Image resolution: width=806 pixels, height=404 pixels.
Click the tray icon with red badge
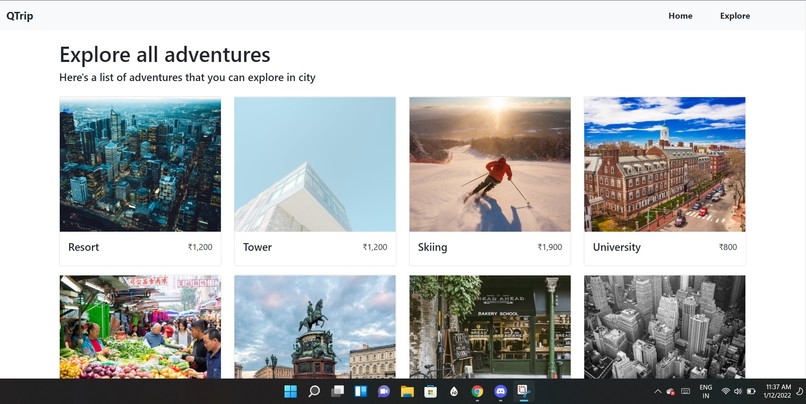pyautogui.click(x=670, y=392)
